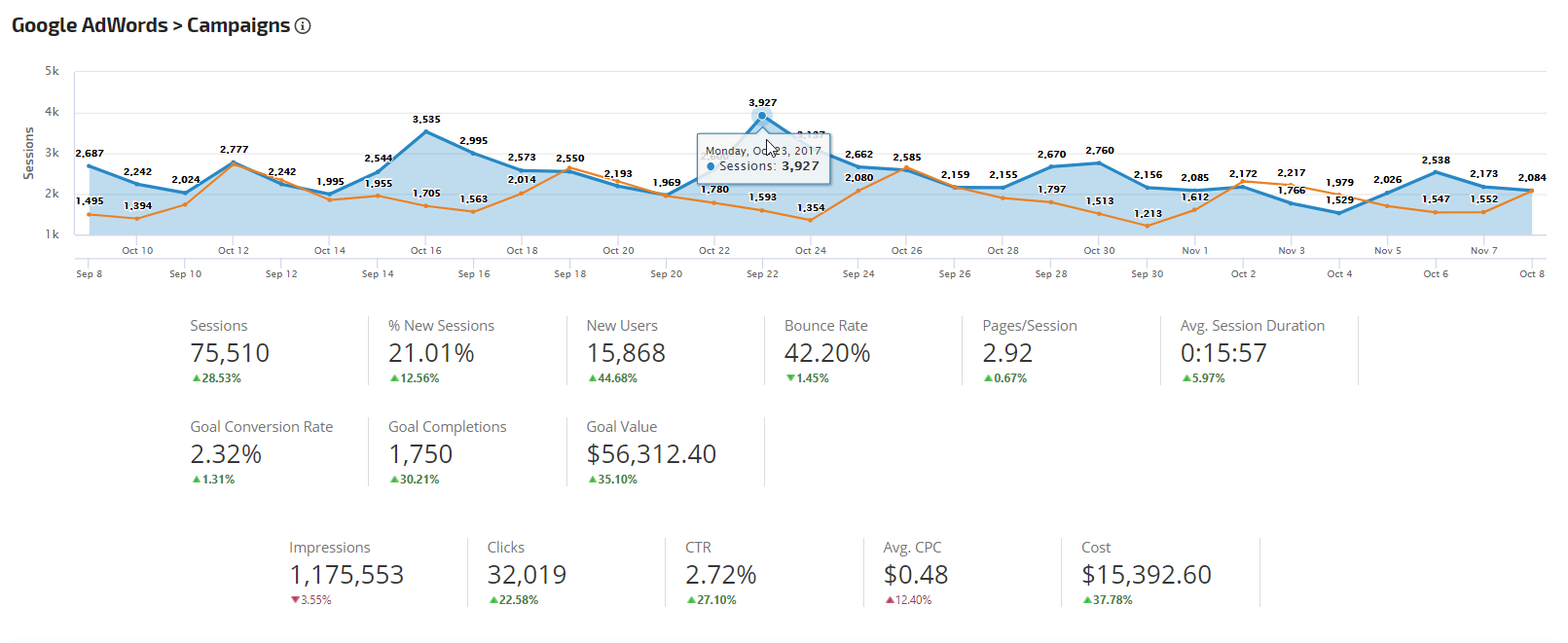Select the 3,535 peak data label
The image size is (1568, 643).
(x=426, y=120)
